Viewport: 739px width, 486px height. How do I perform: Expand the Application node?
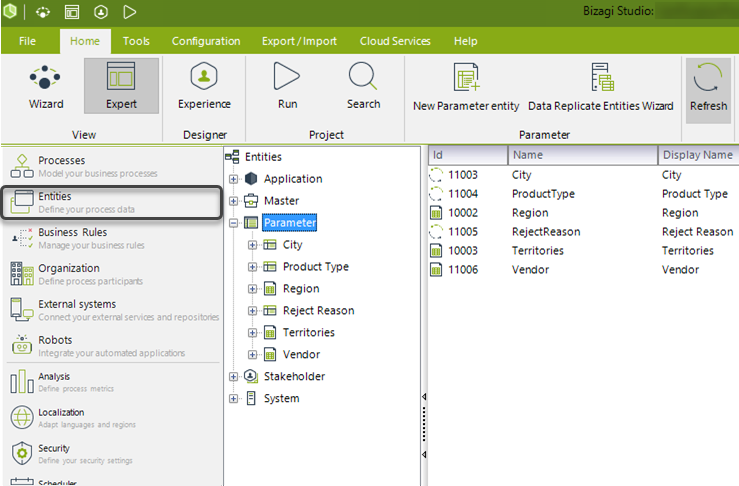[233, 179]
